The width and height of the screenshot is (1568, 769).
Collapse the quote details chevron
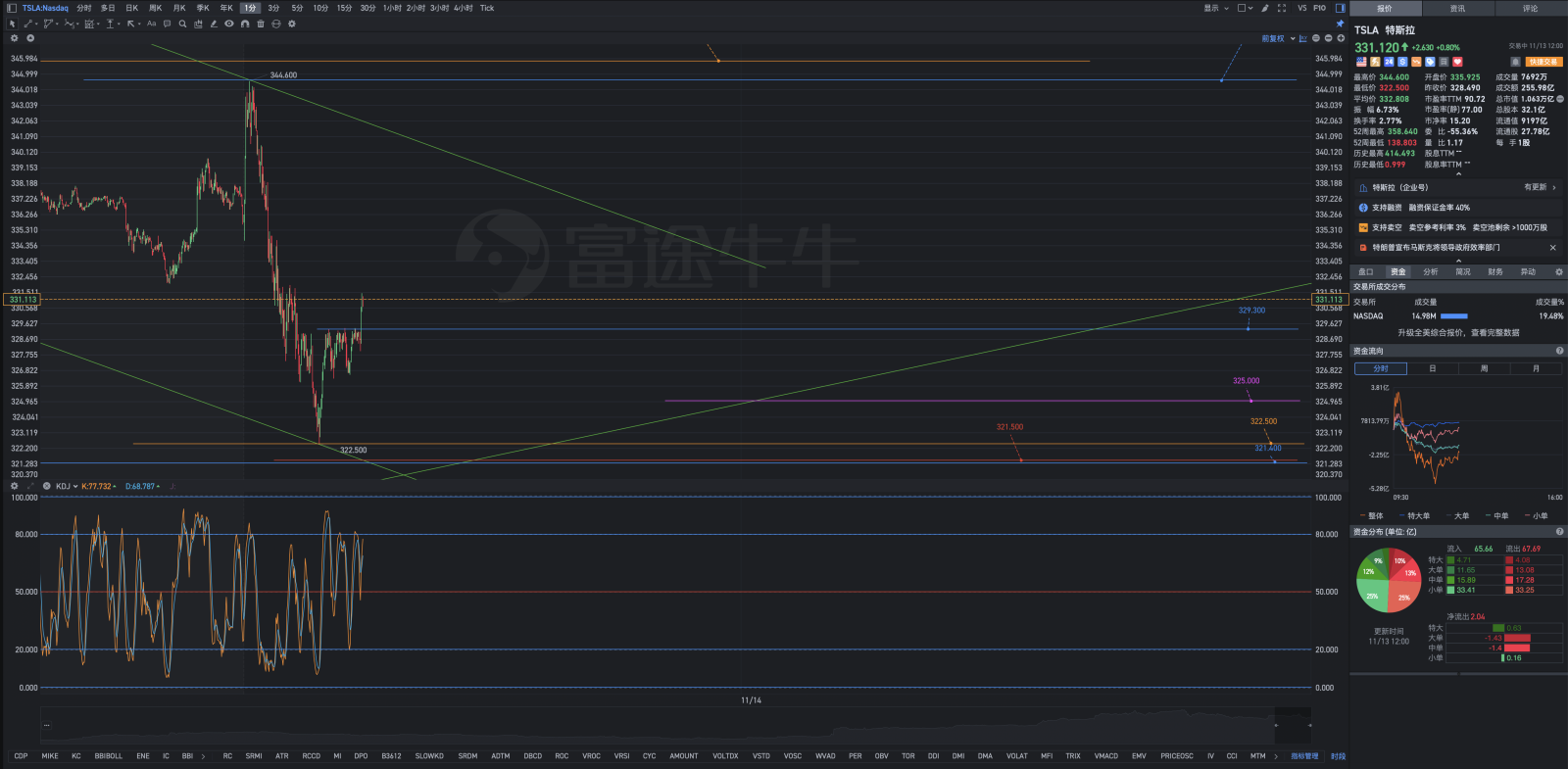1458,174
